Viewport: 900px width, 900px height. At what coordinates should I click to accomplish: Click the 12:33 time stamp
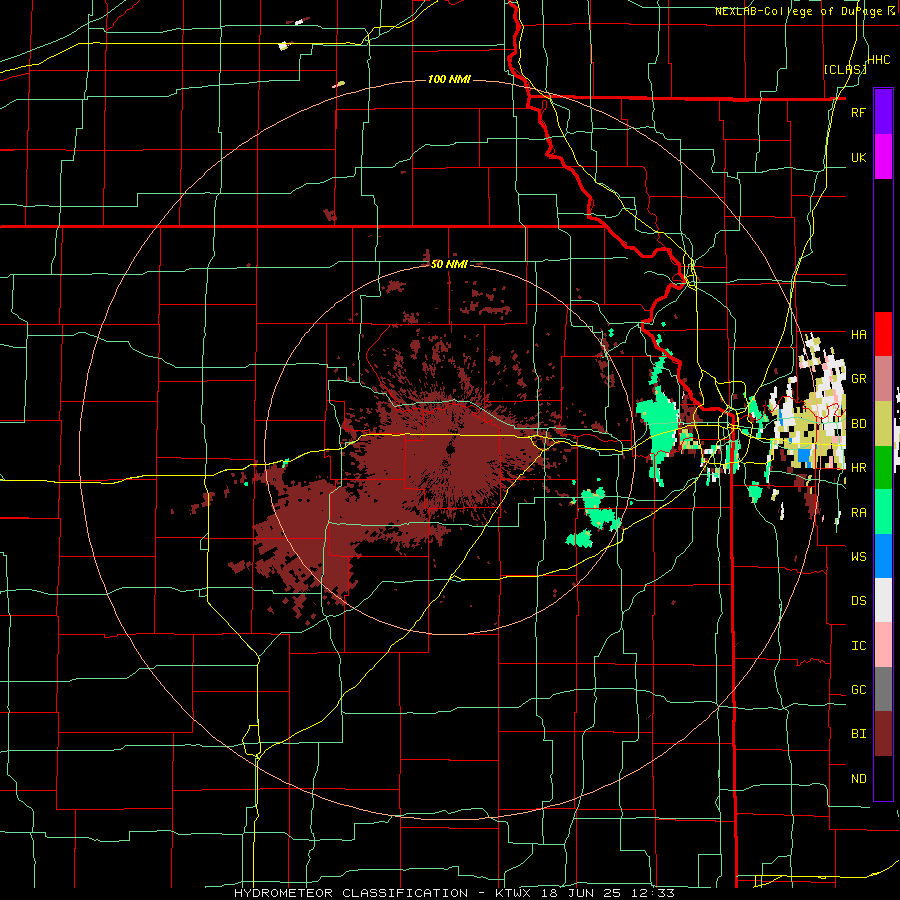(x=655, y=893)
